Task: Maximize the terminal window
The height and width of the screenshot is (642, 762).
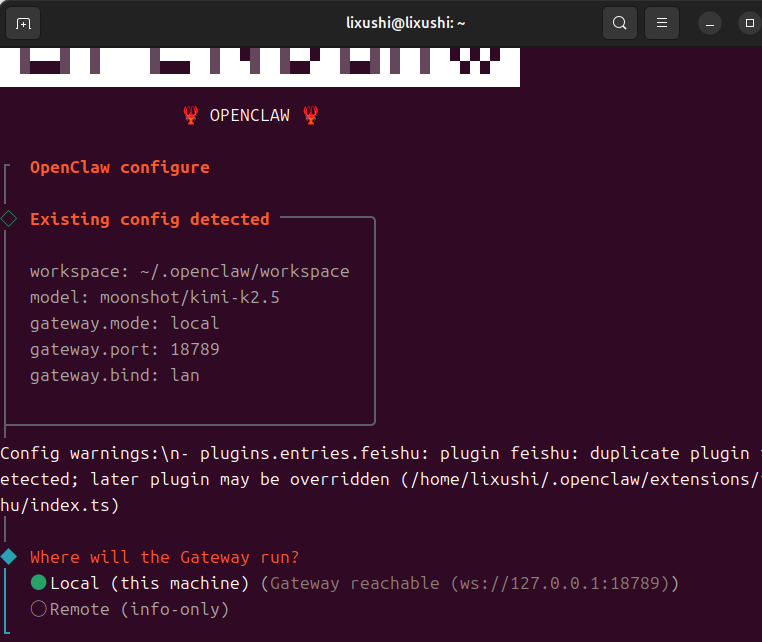Action: tap(750, 23)
